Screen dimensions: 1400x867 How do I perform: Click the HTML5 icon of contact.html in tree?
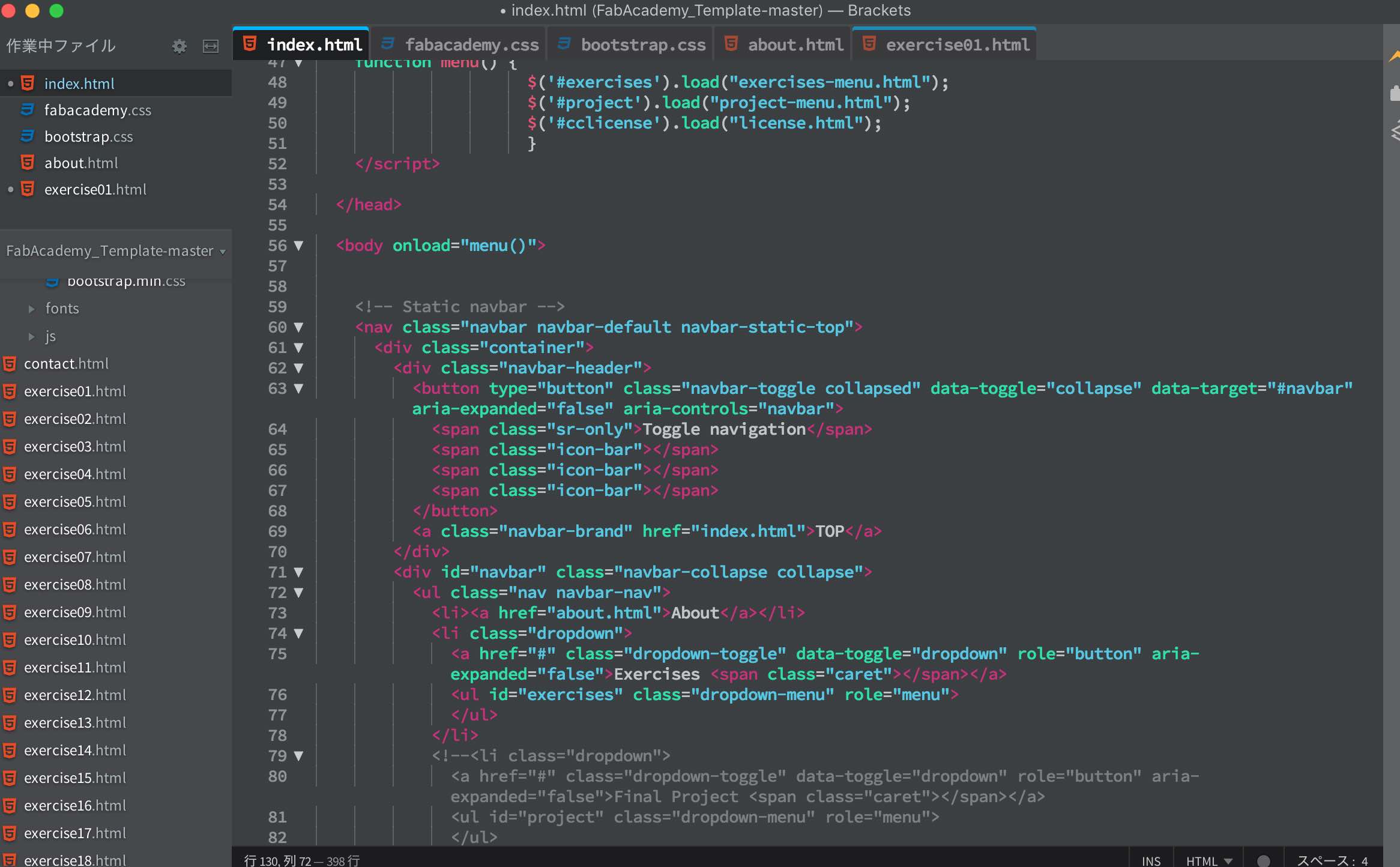click(x=10, y=363)
